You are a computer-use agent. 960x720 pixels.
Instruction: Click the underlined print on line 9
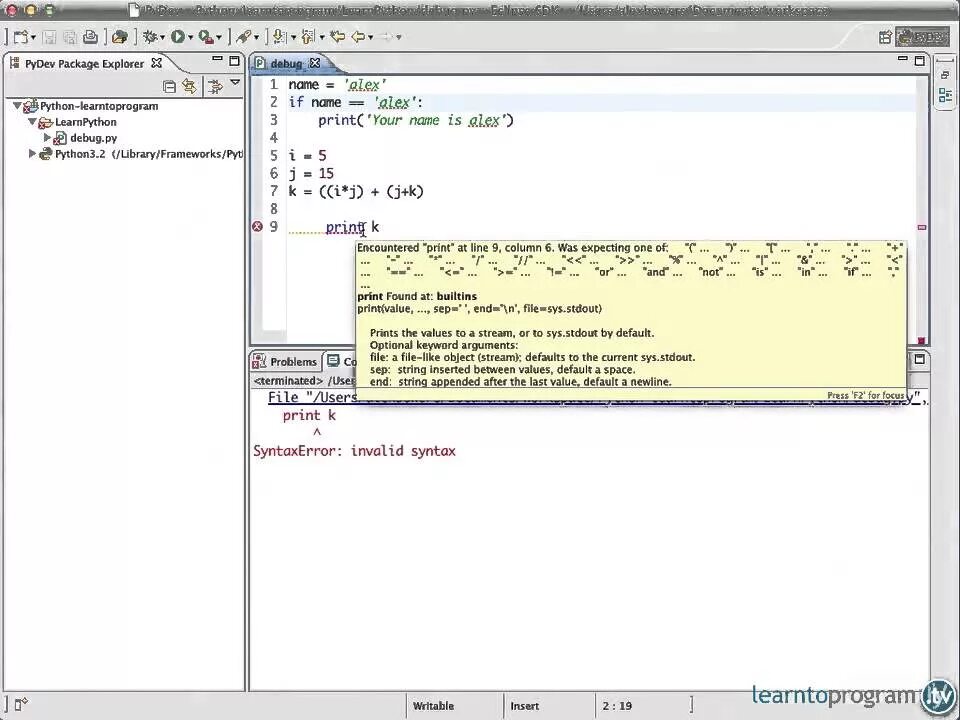coord(345,228)
